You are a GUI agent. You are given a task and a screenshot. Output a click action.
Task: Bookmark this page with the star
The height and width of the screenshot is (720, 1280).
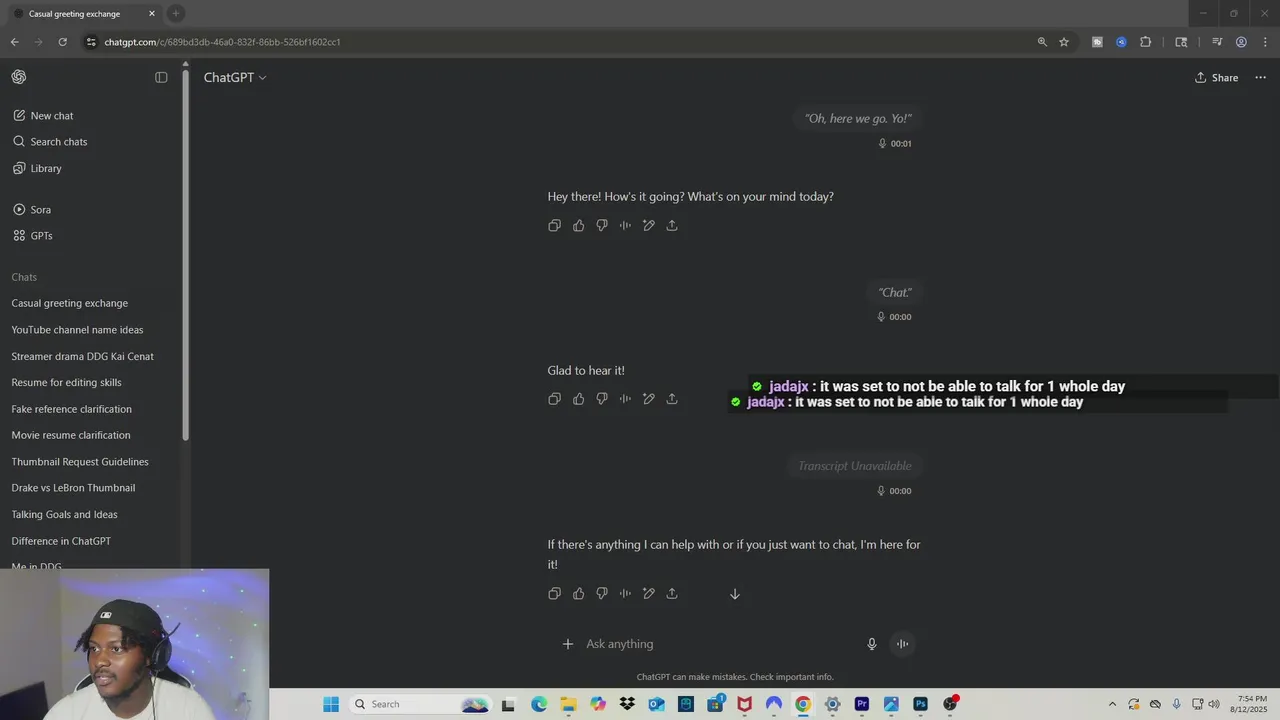point(1064,42)
